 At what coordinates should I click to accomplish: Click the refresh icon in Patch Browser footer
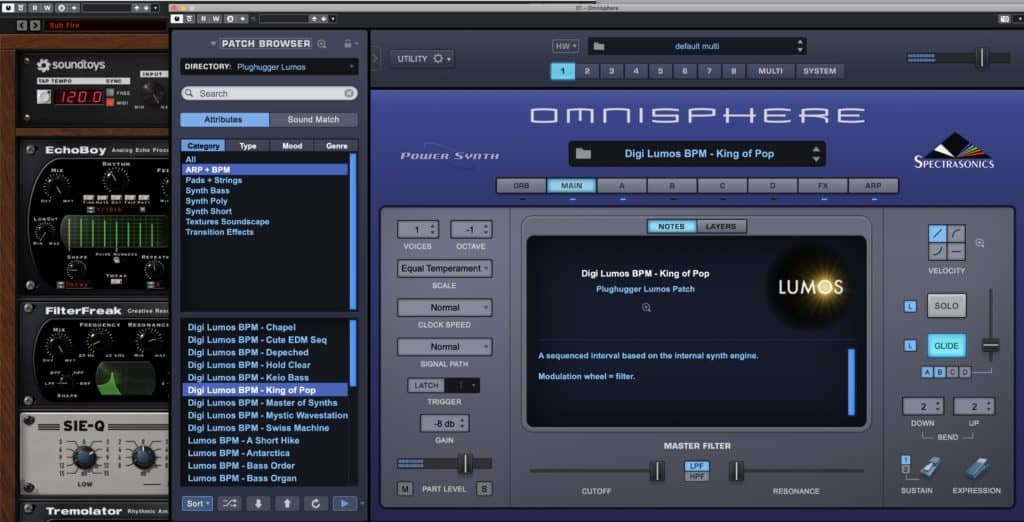click(315, 504)
